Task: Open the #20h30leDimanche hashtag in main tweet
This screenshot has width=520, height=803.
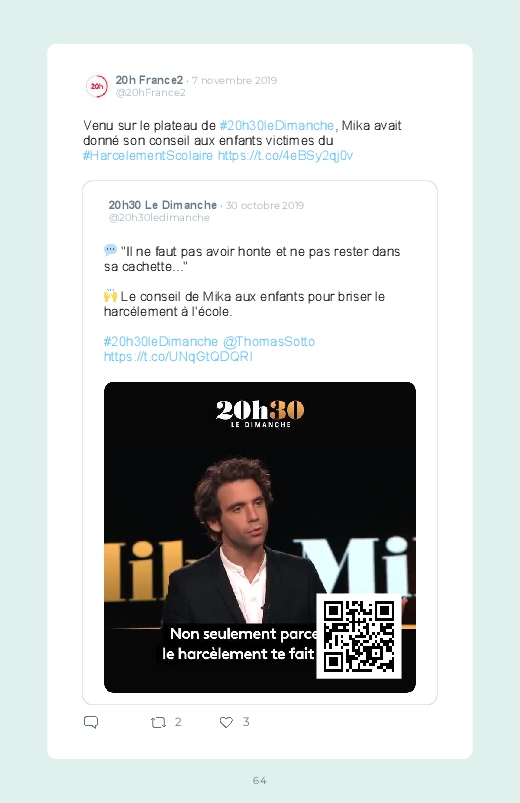Action: click(x=277, y=125)
